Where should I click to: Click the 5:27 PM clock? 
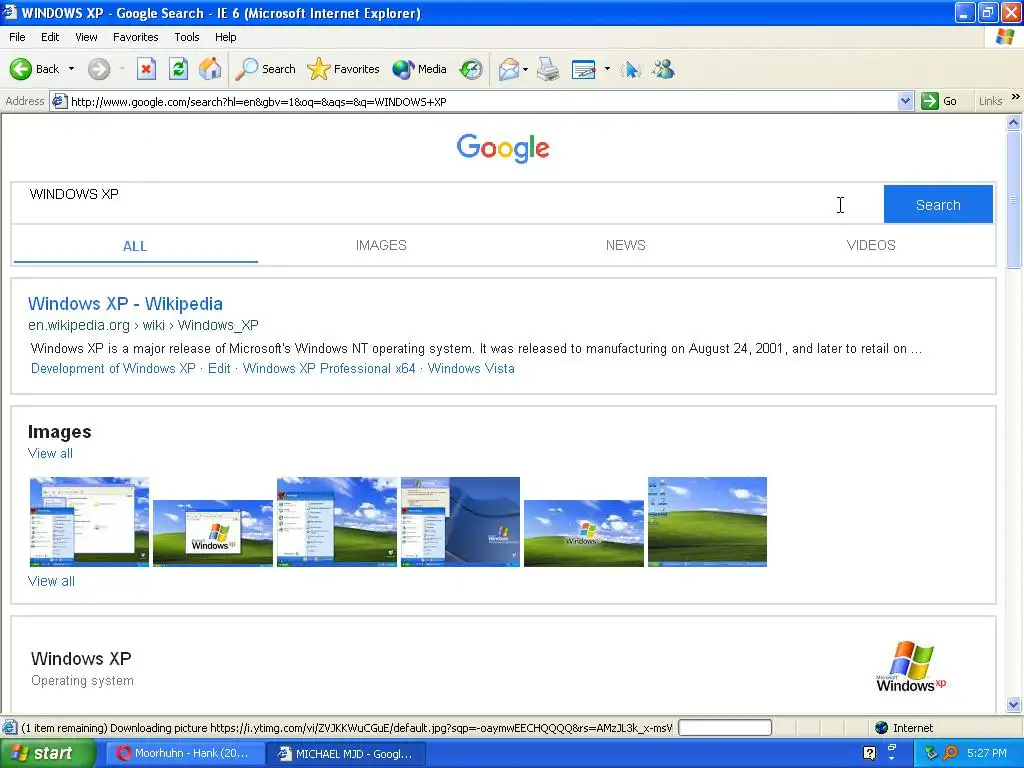pyautogui.click(x=987, y=753)
